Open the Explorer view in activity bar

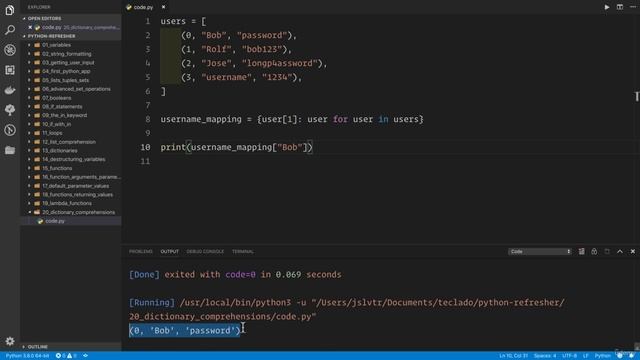[x=10, y=10]
